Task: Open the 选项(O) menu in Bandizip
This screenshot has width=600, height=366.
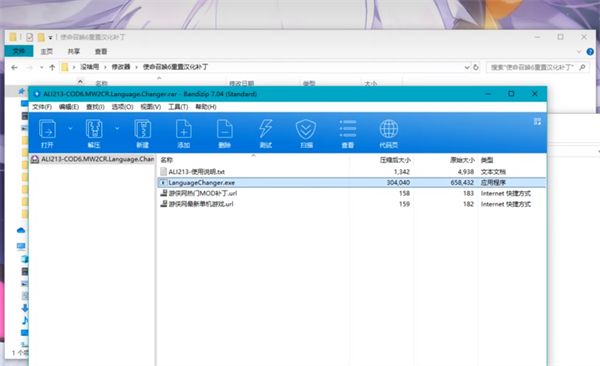Action: (122, 107)
